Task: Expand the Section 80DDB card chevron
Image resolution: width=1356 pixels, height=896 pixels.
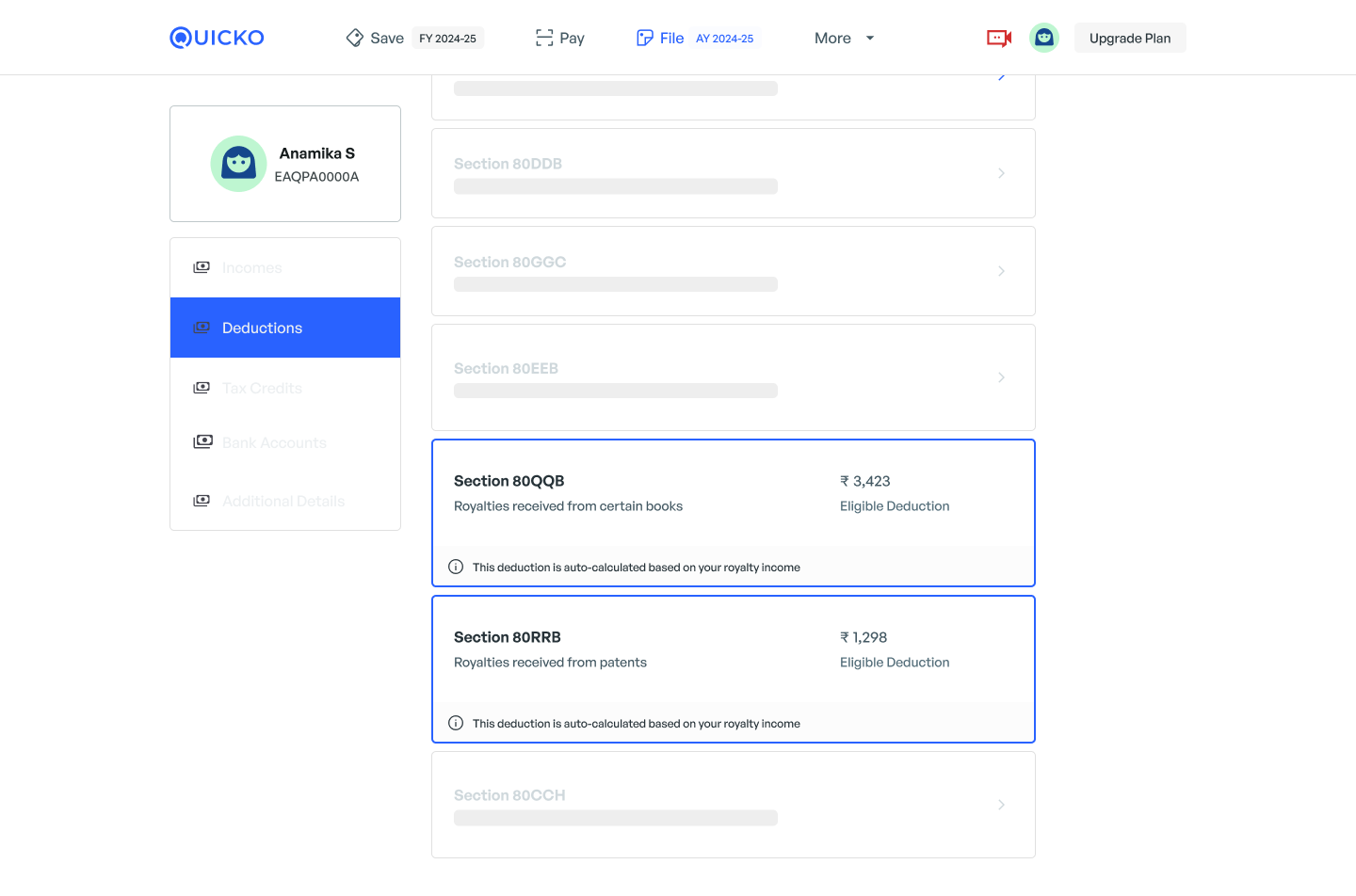Action: click(1001, 173)
